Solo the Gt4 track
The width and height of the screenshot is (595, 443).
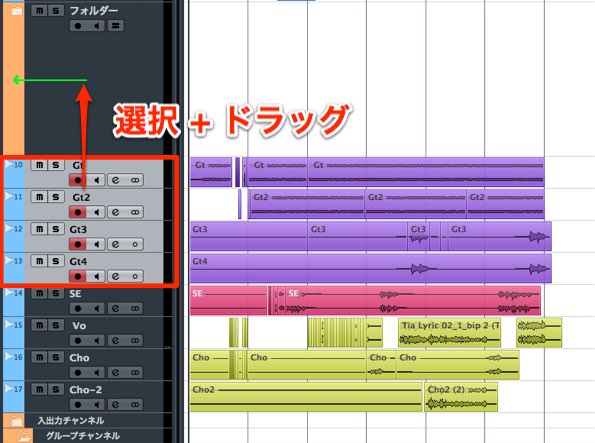[55, 261]
